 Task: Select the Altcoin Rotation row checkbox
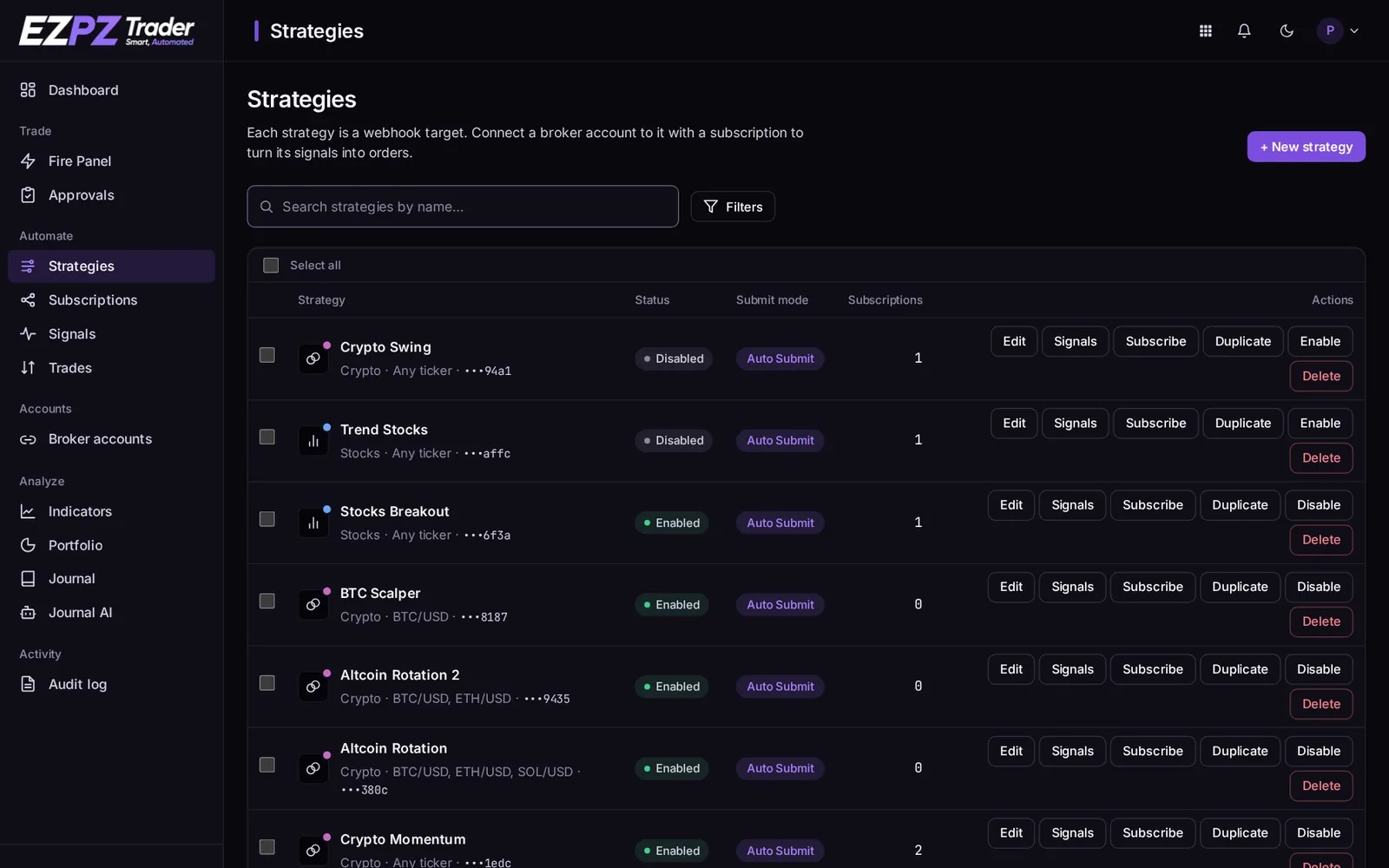click(267, 765)
